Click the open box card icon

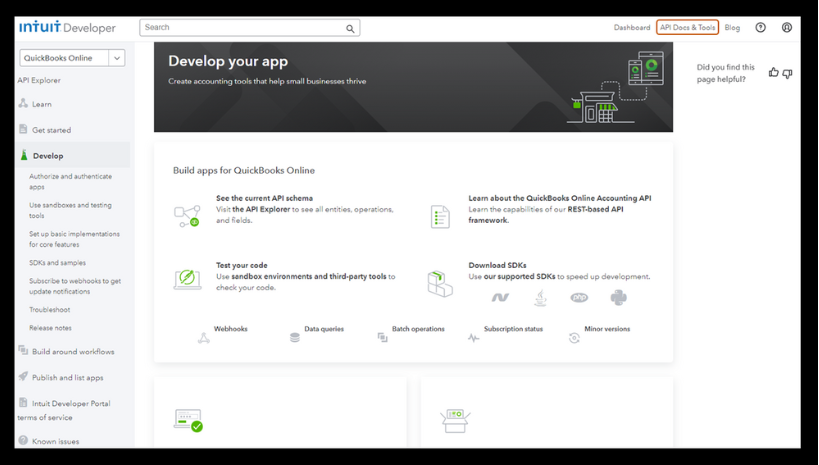[x=455, y=421]
